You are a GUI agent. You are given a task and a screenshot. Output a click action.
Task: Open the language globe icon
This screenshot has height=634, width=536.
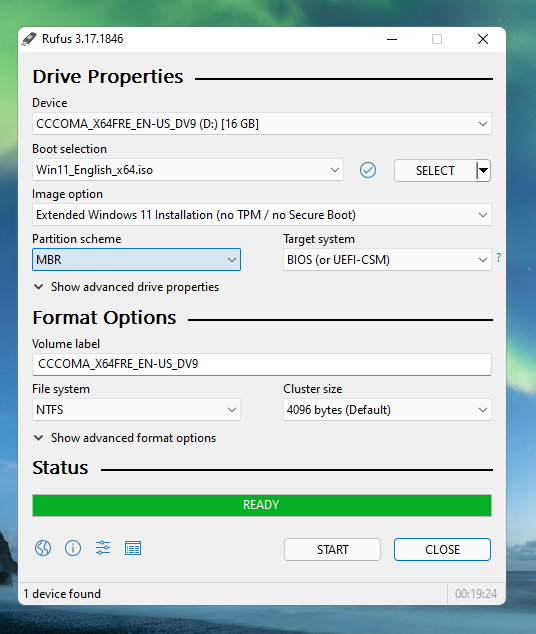(x=43, y=548)
